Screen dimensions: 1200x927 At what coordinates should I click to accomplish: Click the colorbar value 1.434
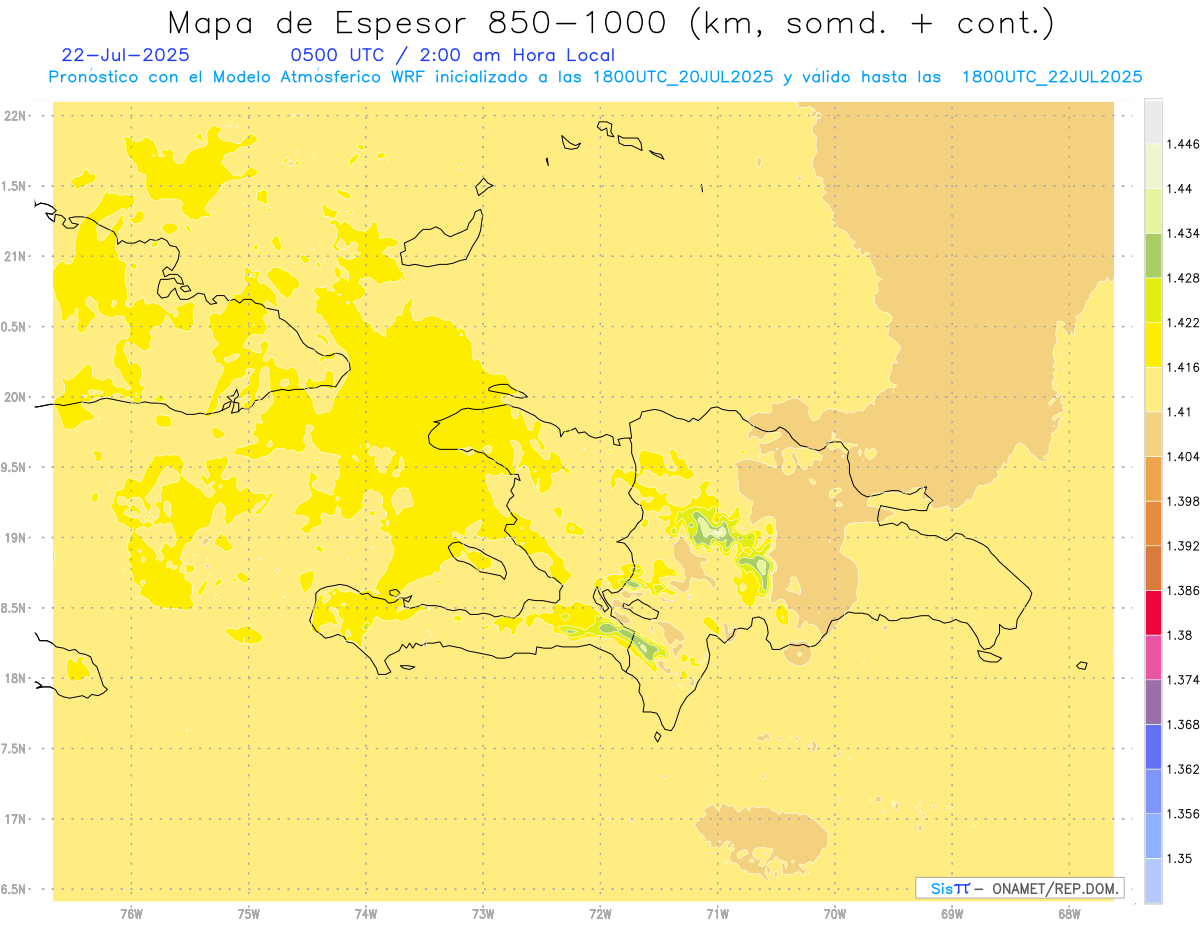click(1184, 233)
